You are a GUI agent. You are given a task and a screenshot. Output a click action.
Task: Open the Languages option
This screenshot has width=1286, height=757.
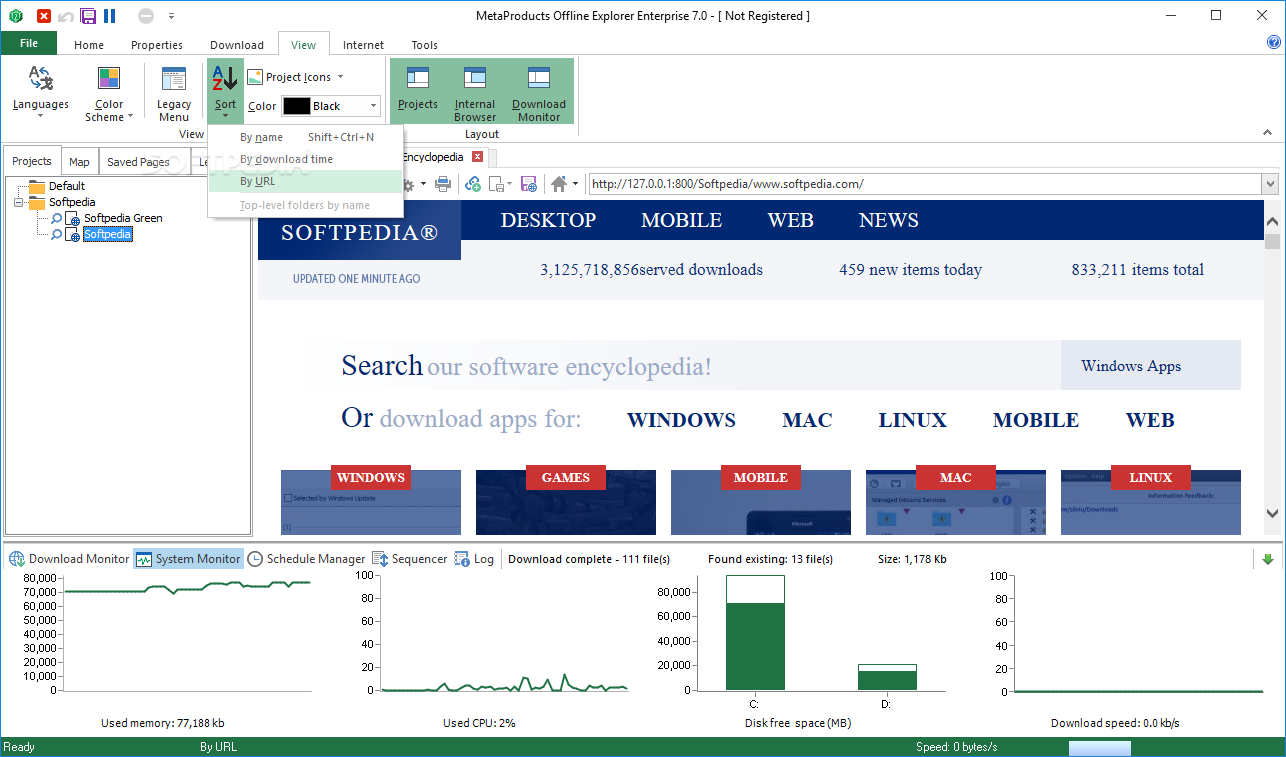41,92
